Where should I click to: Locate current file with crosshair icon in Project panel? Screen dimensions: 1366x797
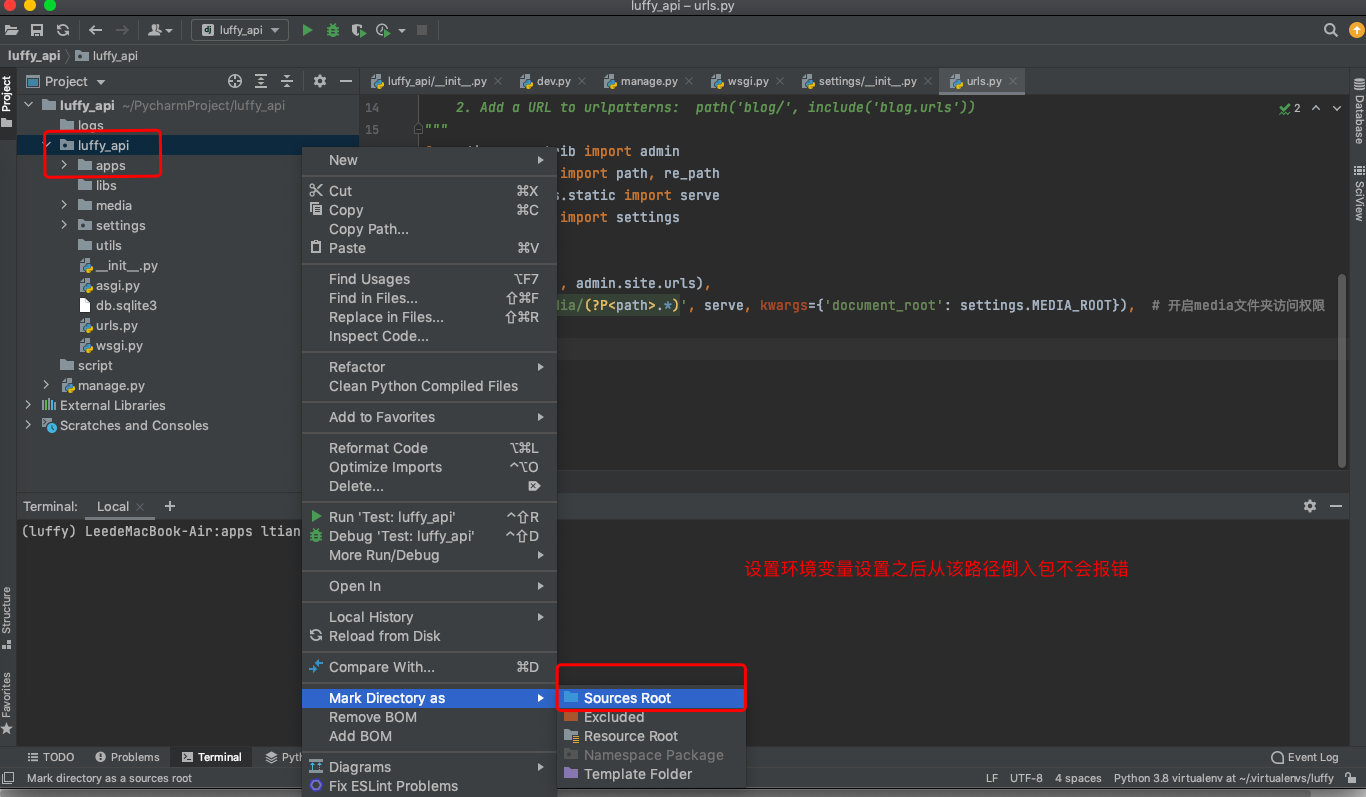coord(235,81)
